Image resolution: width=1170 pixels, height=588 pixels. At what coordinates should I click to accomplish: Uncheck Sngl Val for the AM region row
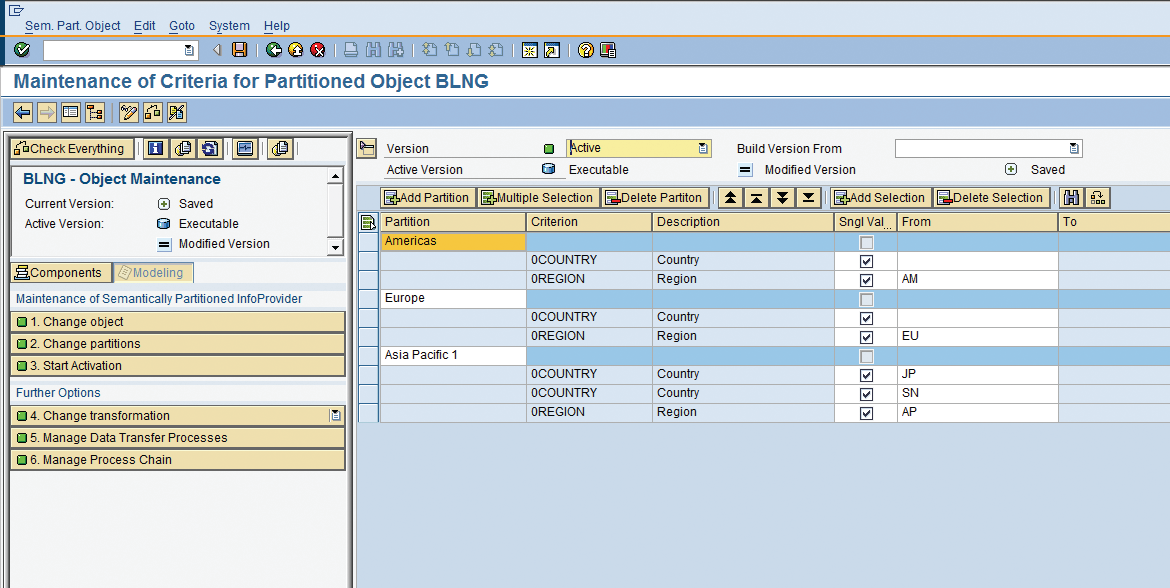[866, 280]
